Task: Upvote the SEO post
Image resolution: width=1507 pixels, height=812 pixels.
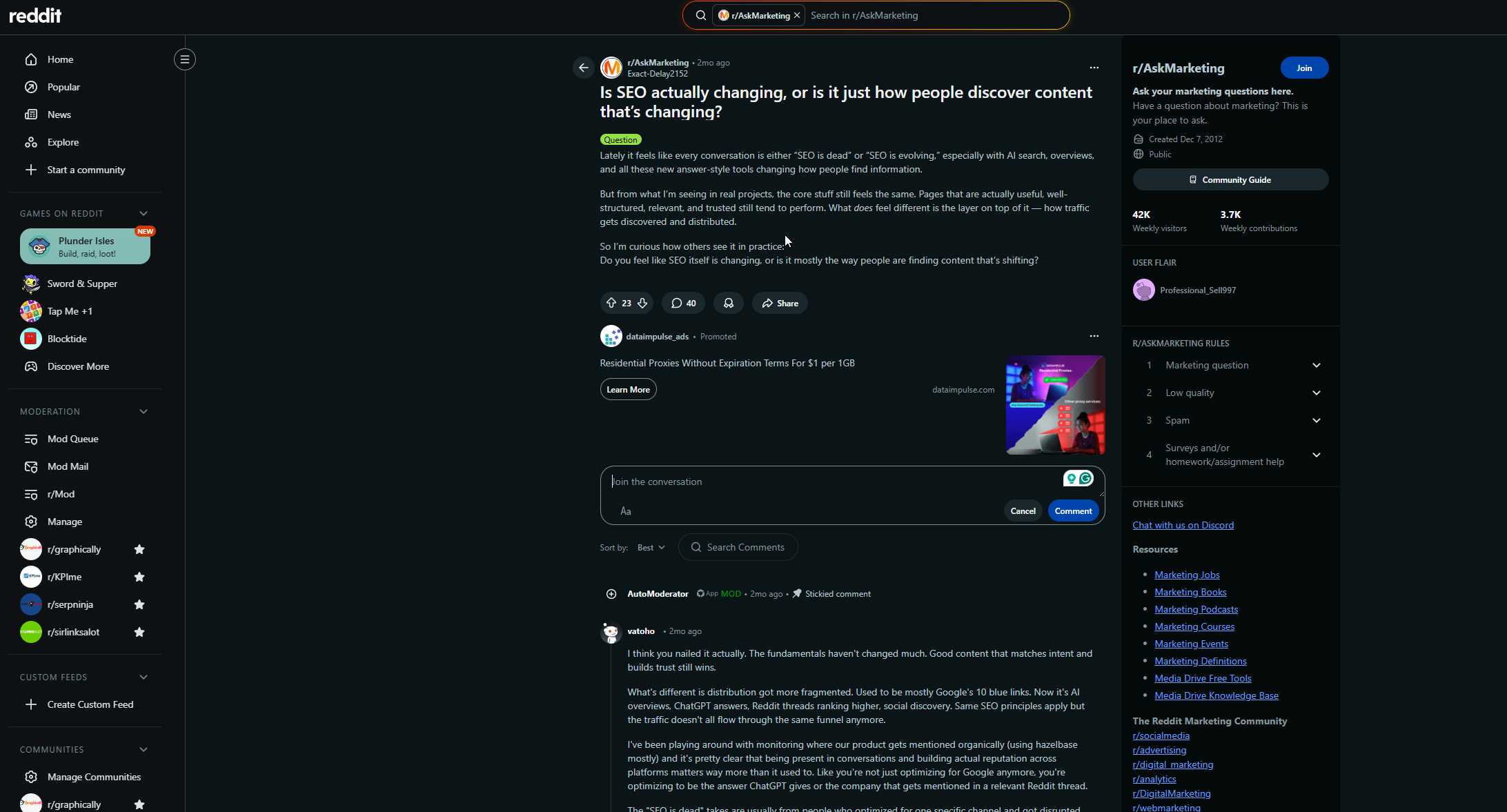Action: click(611, 303)
